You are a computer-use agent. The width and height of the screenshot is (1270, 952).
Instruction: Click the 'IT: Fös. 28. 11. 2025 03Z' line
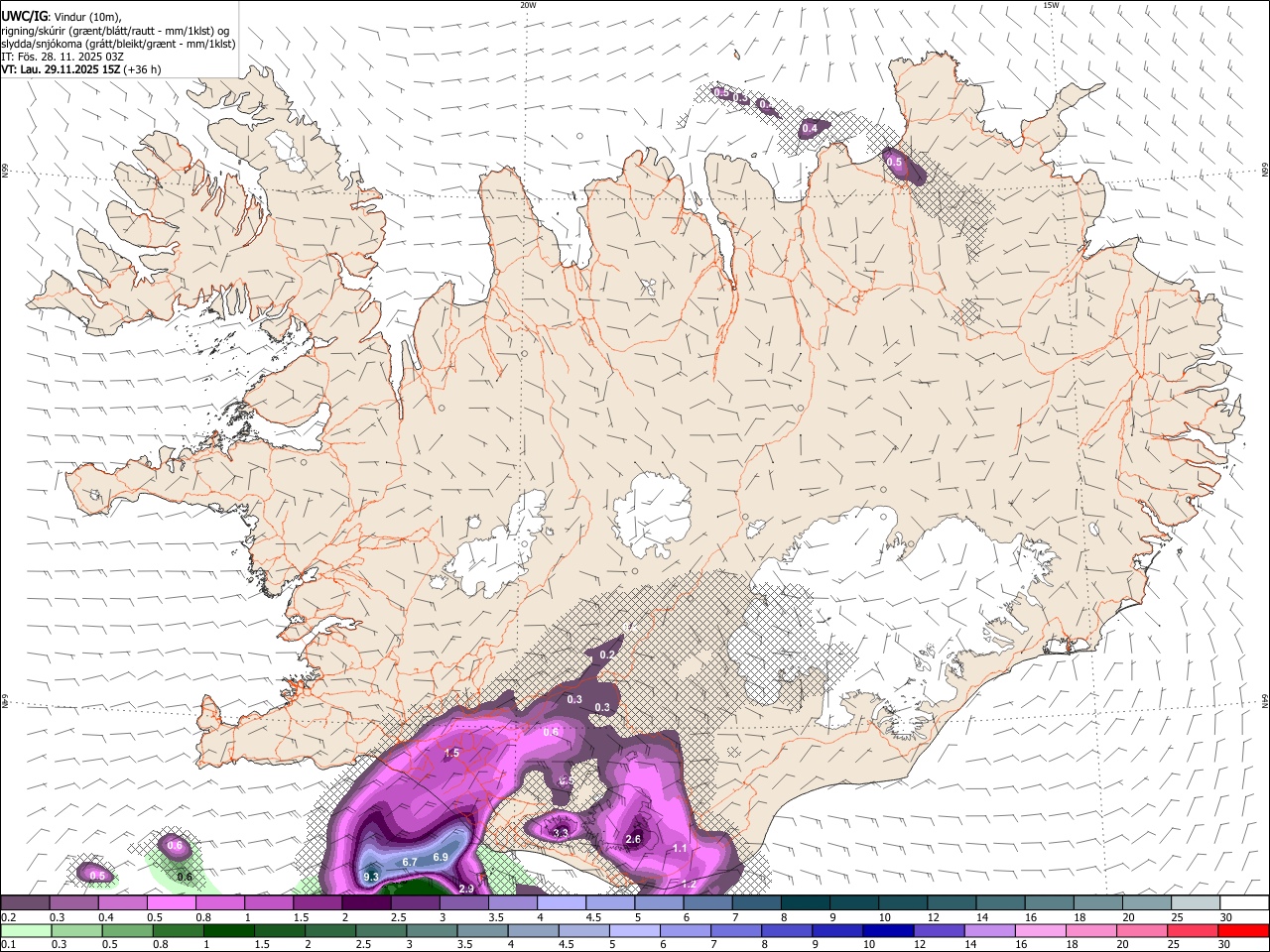point(63,57)
